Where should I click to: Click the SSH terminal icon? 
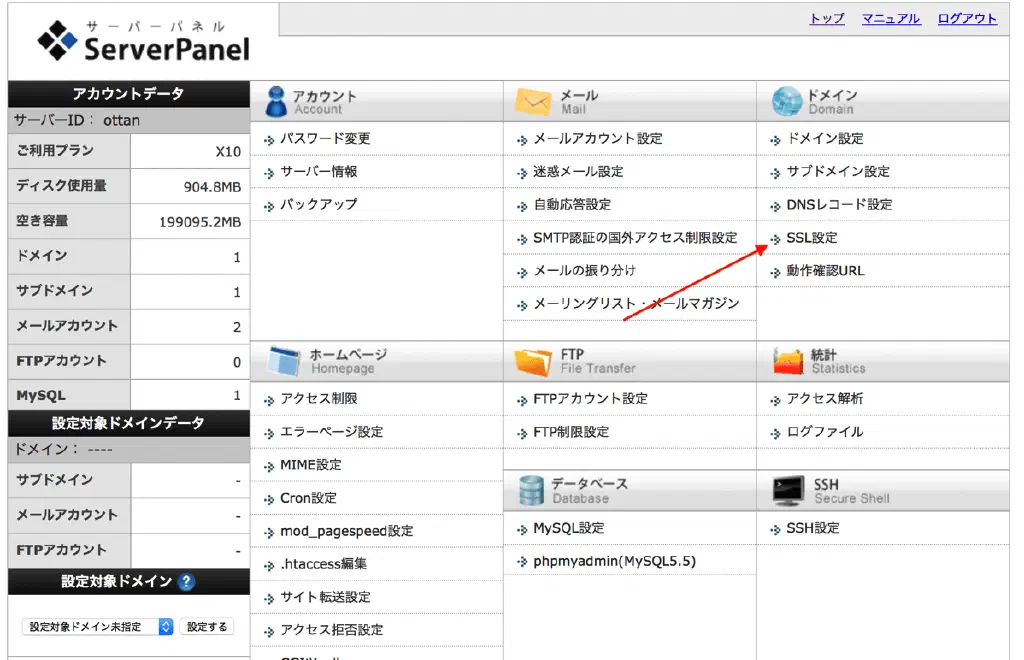click(788, 490)
